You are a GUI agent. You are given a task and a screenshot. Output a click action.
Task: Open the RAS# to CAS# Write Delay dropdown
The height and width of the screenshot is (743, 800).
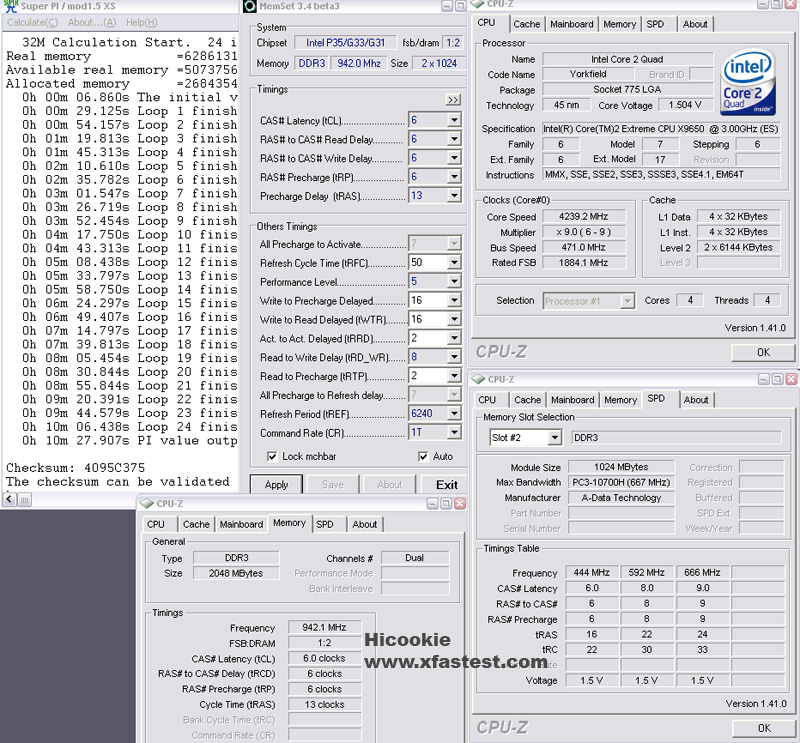tap(454, 158)
